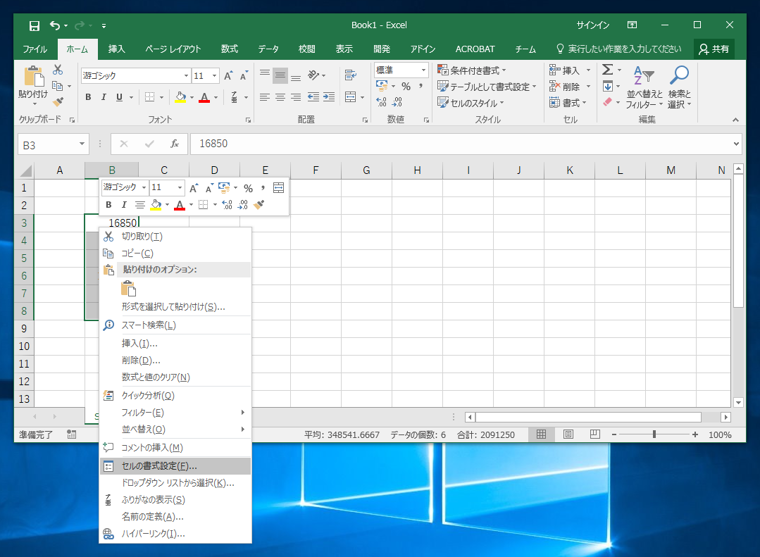Click the Format Painter brush in ribbon
This screenshot has width=760, height=557.
(58, 102)
